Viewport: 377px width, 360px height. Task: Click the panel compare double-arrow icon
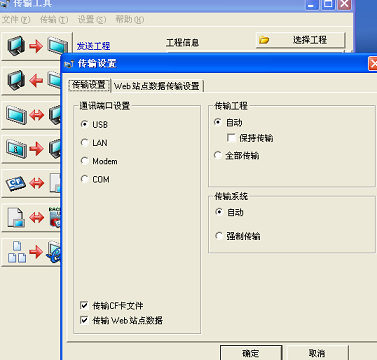point(32,115)
